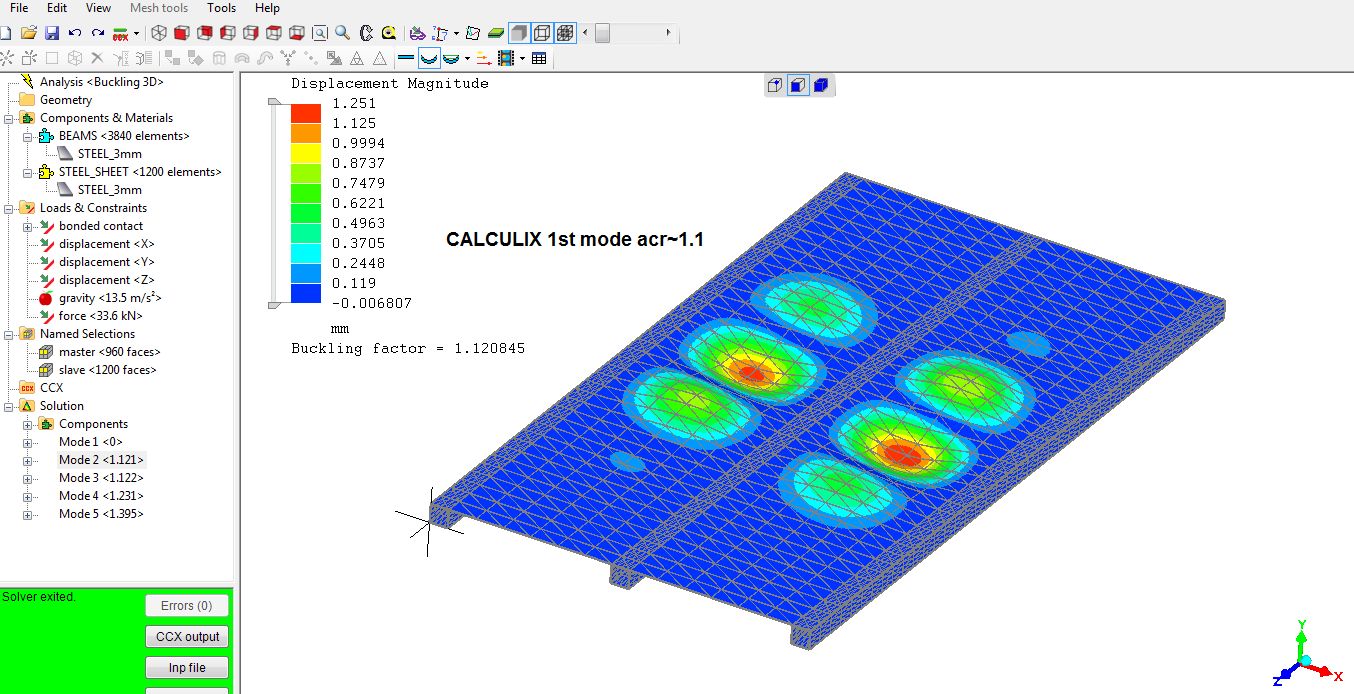This screenshot has width=1354, height=694.
Task: Open the Inp file button
Action: point(187,668)
